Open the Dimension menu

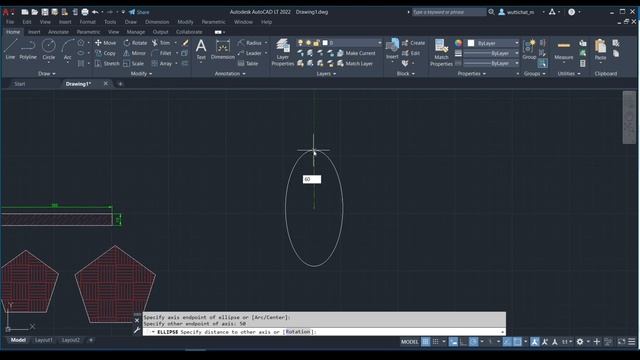click(x=157, y=22)
